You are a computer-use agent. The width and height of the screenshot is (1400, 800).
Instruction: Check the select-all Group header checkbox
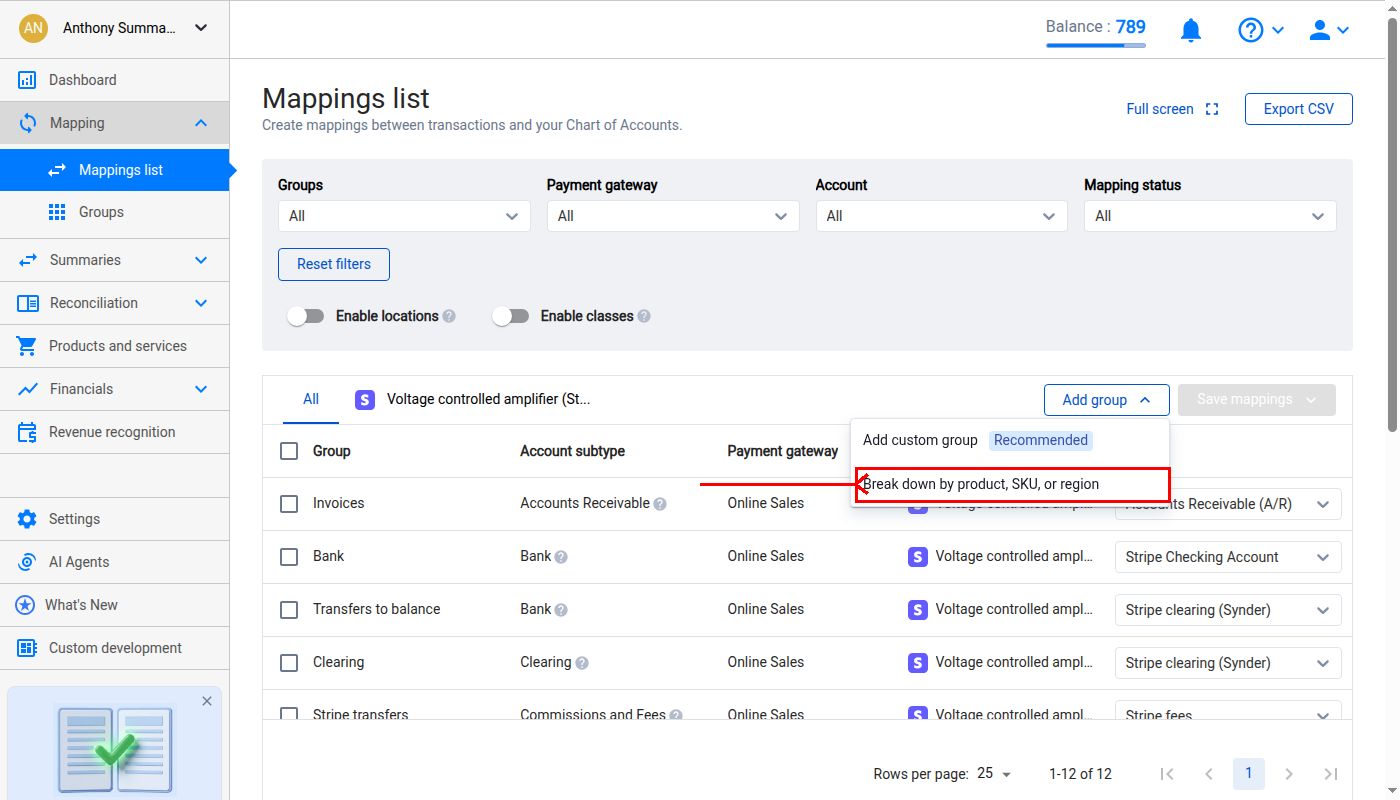289,451
